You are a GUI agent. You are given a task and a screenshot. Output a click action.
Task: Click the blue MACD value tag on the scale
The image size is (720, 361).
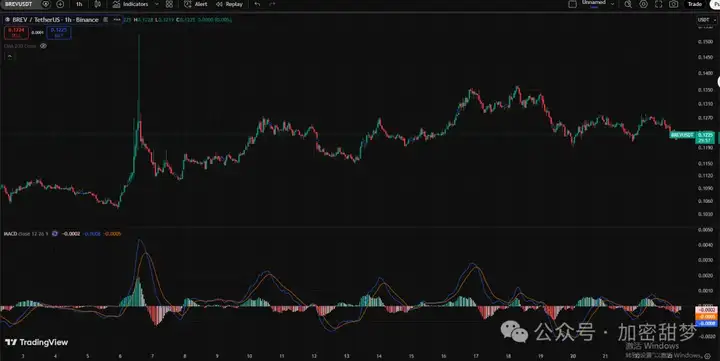706,323
